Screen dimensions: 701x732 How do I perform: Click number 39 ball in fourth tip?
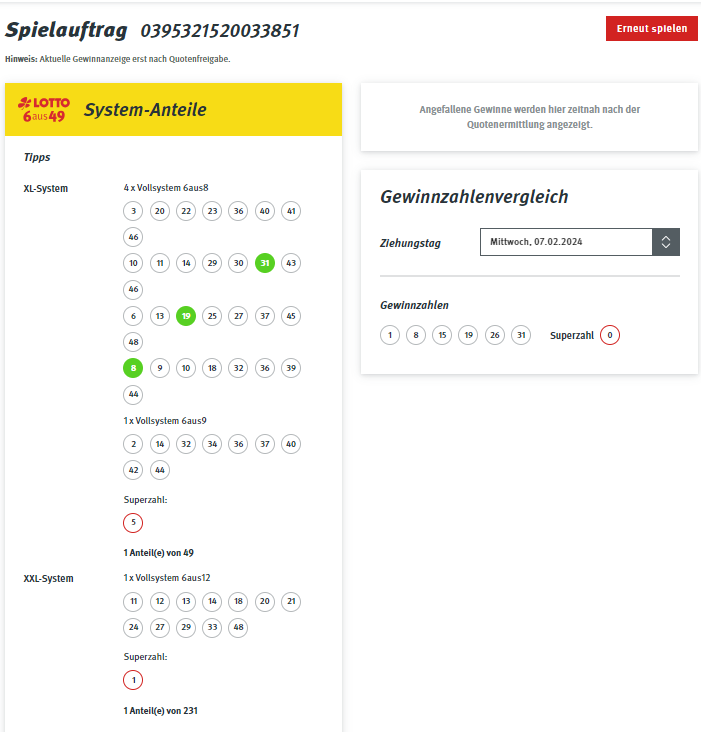tap(291, 368)
